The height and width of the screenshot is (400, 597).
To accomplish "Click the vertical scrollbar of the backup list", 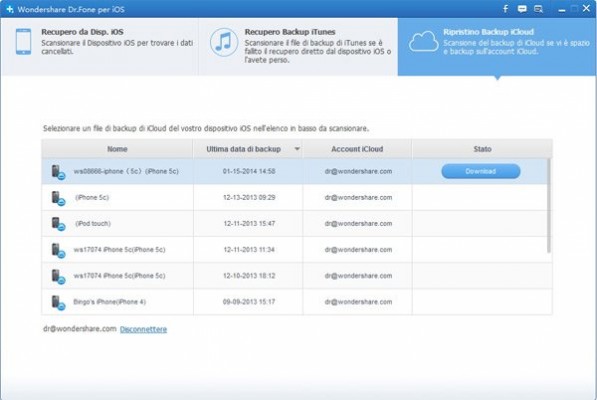I will pos(549,206).
